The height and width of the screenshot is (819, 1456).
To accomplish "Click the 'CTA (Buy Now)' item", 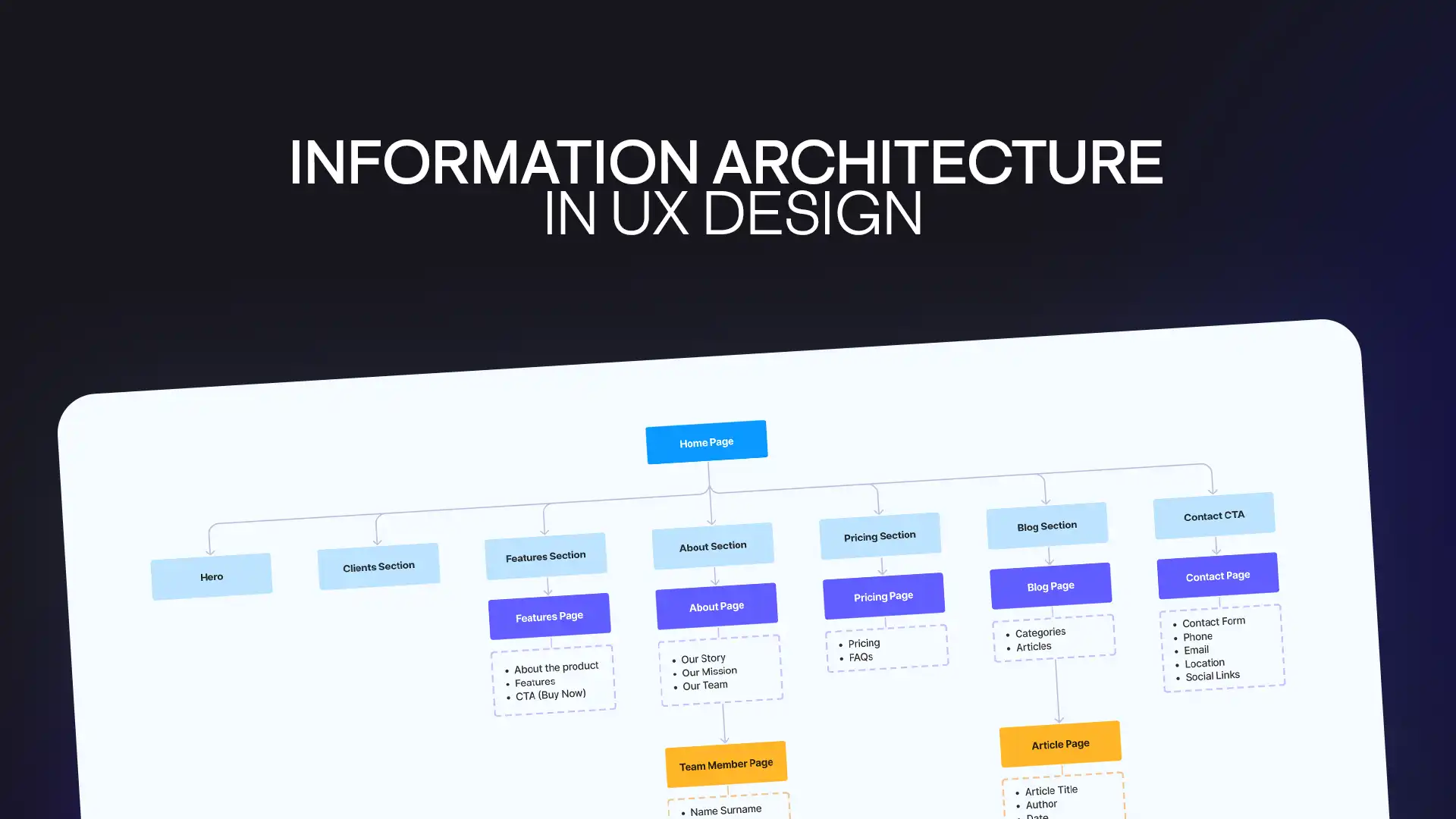I will click(551, 695).
